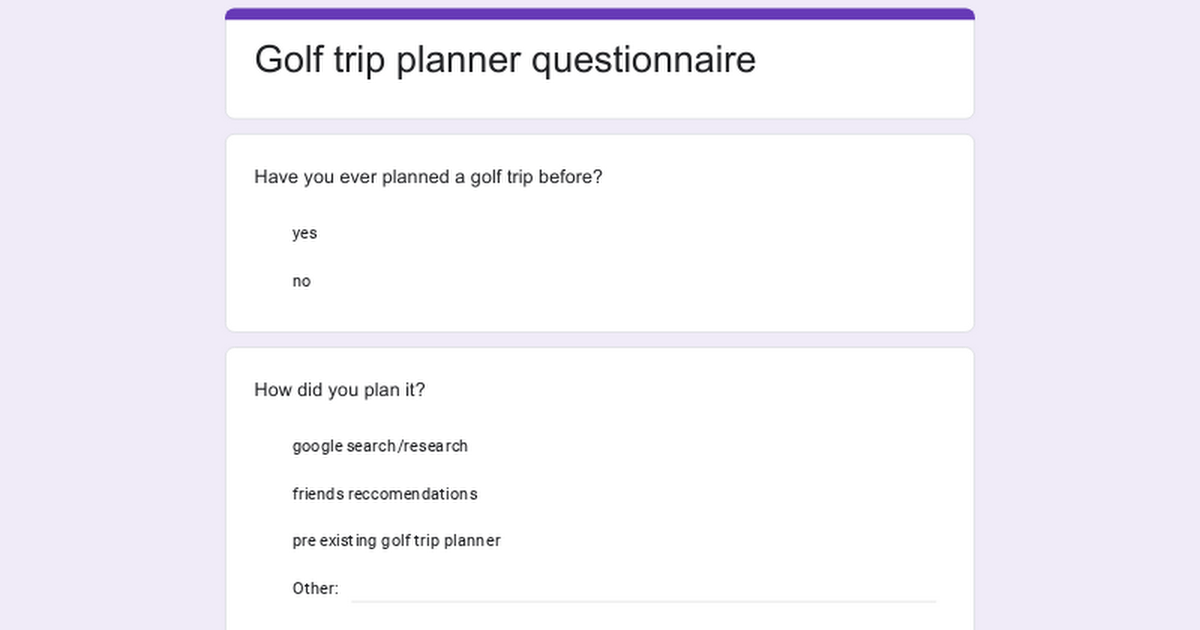This screenshot has height=630, width=1200.
Task: Click the word "google" in the first planning option
Action: 317,446
